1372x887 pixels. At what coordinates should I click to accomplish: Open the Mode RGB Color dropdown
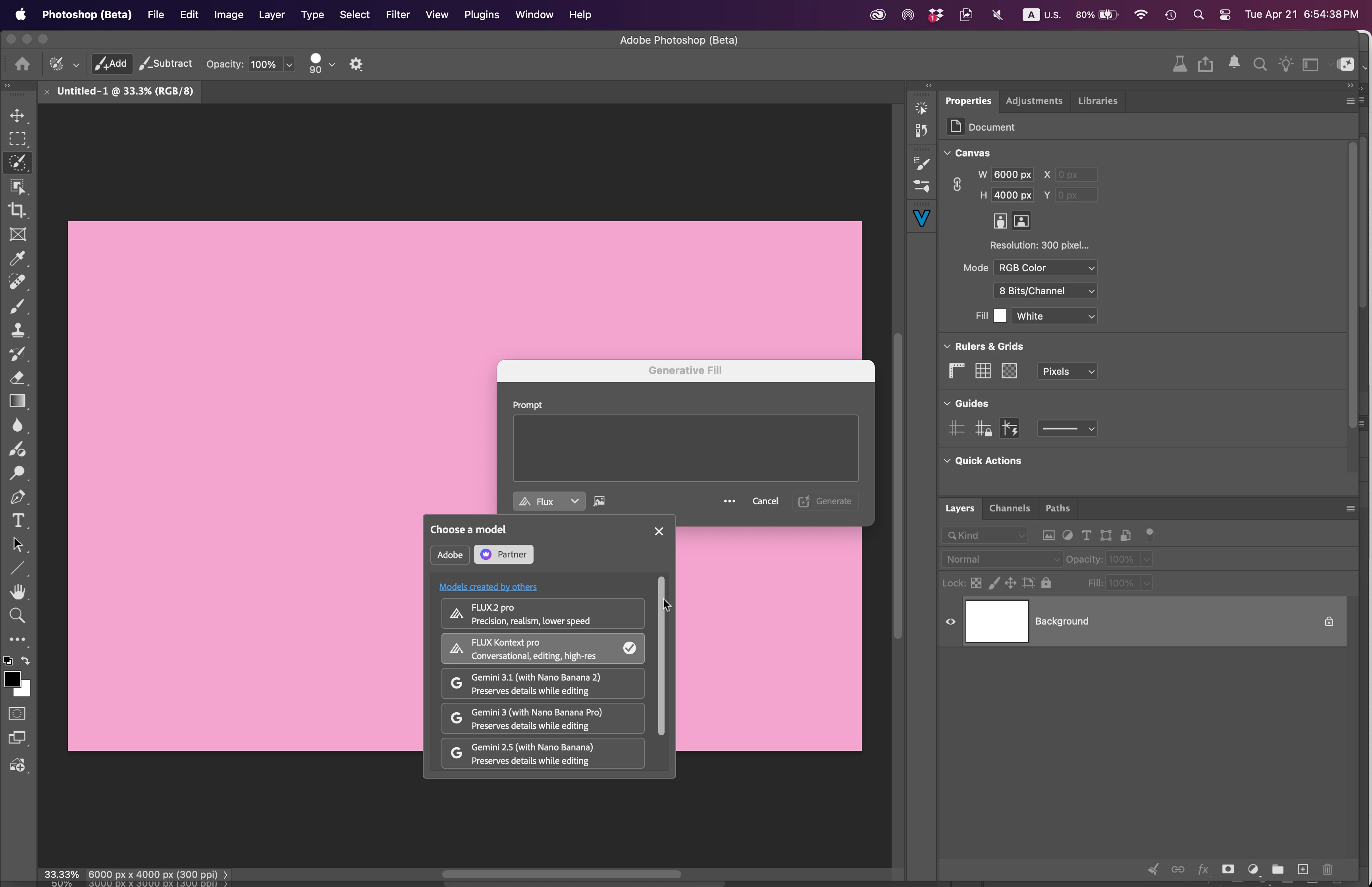1045,268
